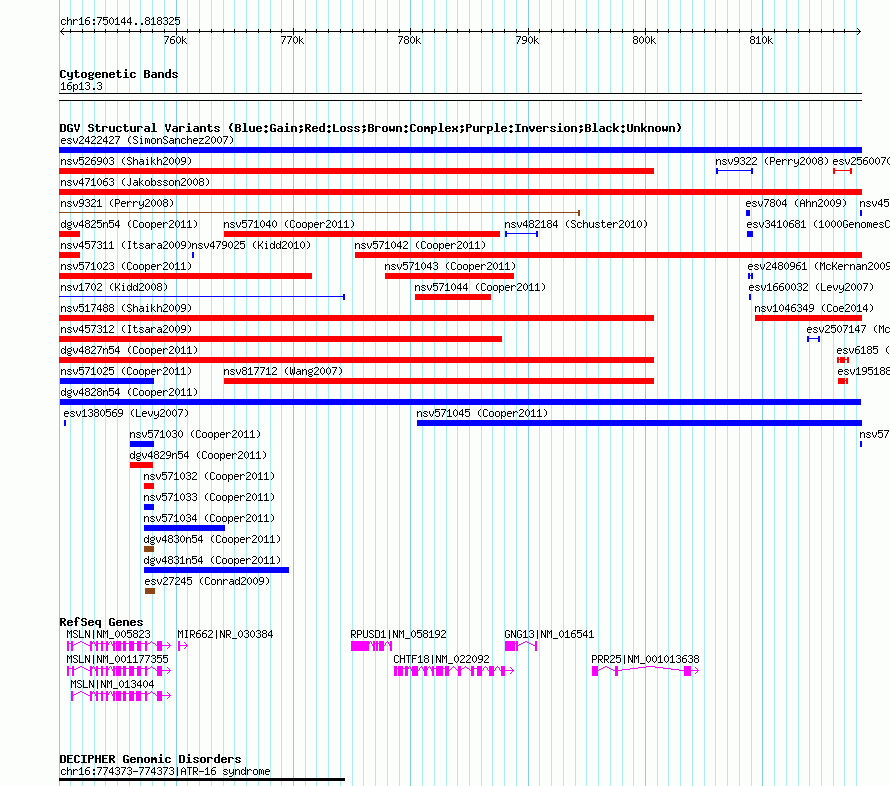Click the GNG13|NM_016541 gene glyph
Image resolution: width=890 pixels, height=786 pixels.
point(520,646)
